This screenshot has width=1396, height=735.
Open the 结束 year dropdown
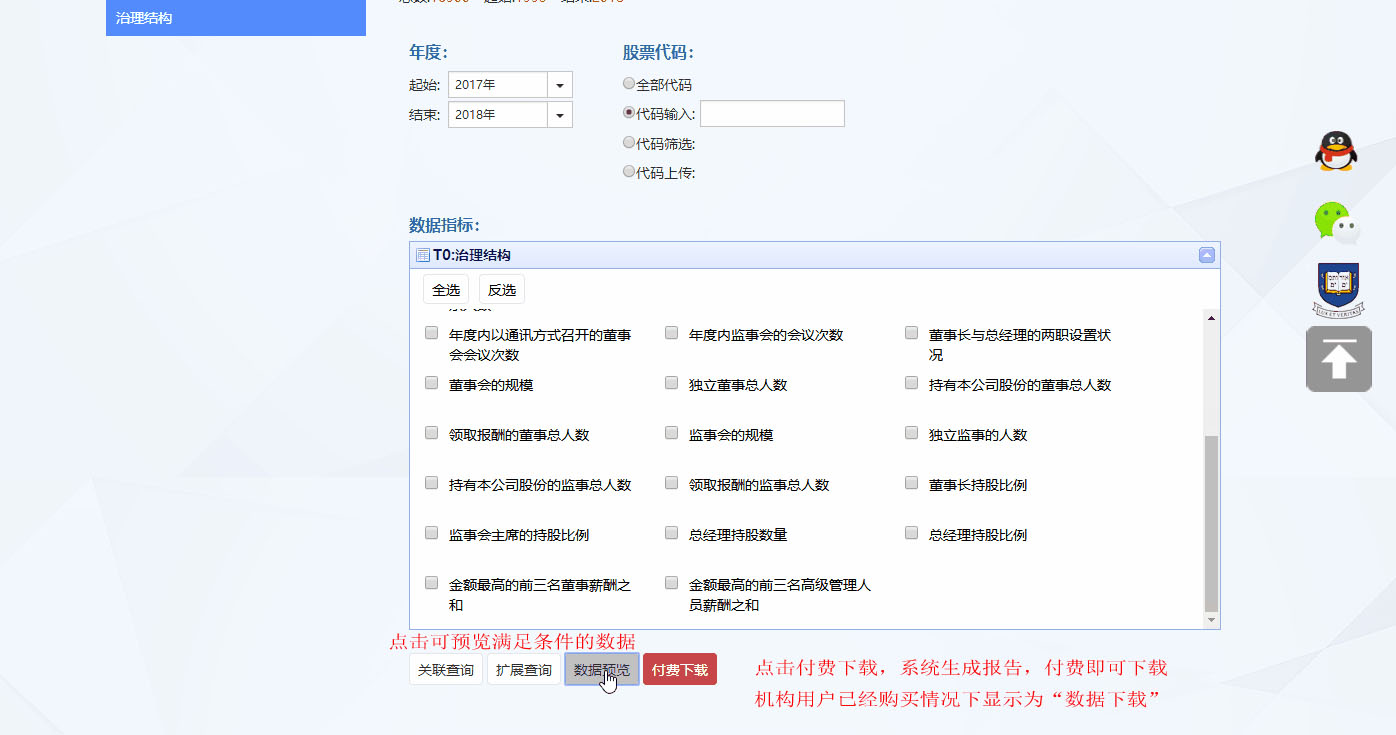click(x=560, y=115)
